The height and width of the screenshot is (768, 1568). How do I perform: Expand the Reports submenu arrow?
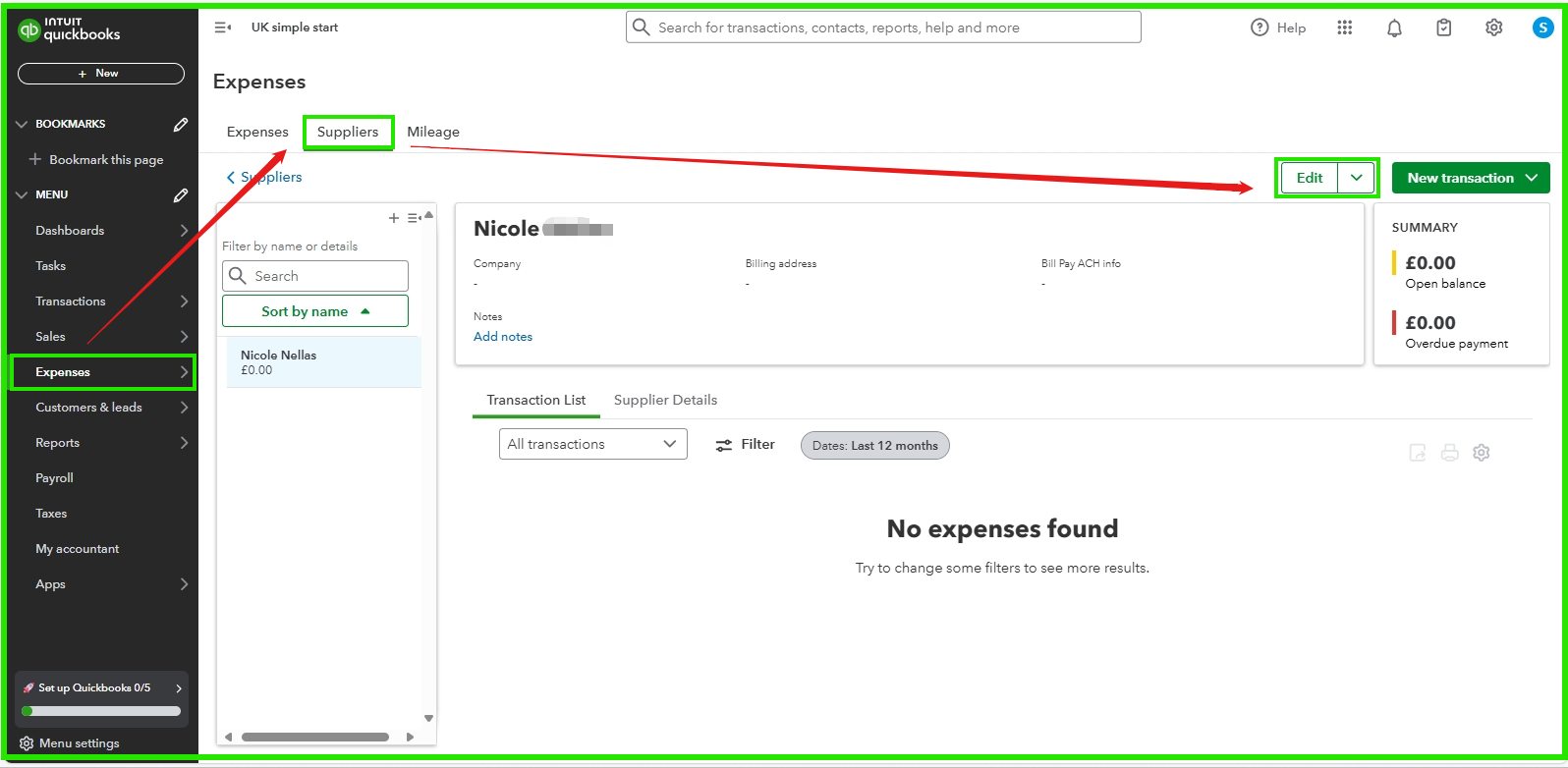184,443
